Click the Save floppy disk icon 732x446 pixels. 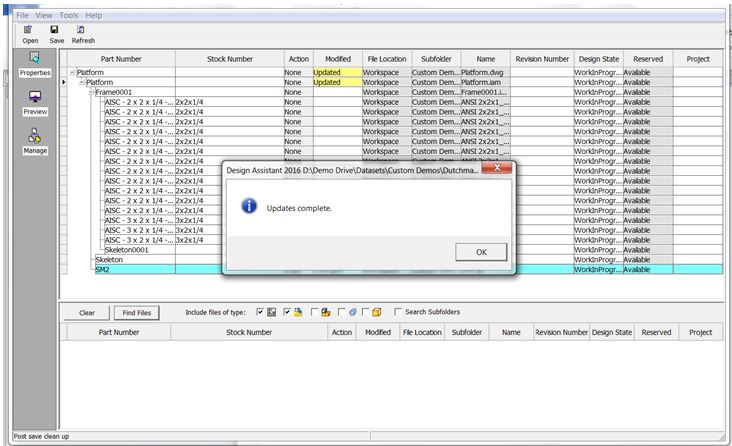(54, 30)
